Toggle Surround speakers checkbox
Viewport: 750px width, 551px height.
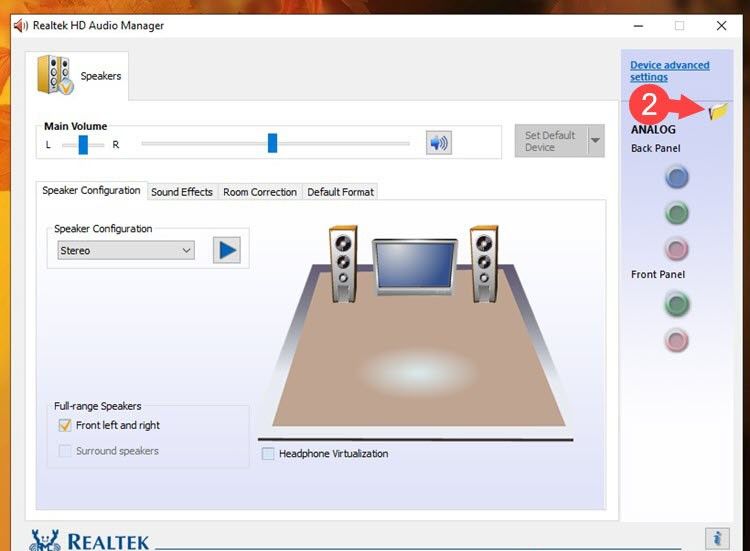tap(65, 451)
